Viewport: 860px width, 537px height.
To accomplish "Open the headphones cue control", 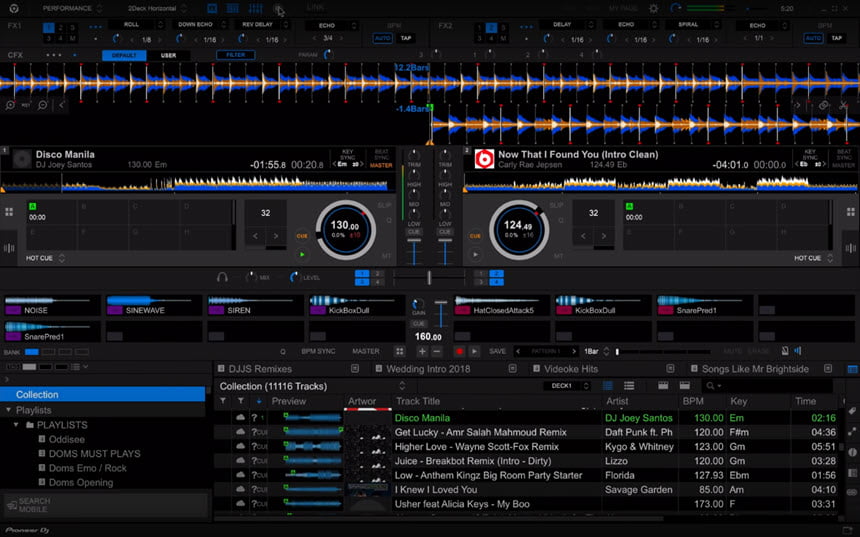I will pos(222,277).
